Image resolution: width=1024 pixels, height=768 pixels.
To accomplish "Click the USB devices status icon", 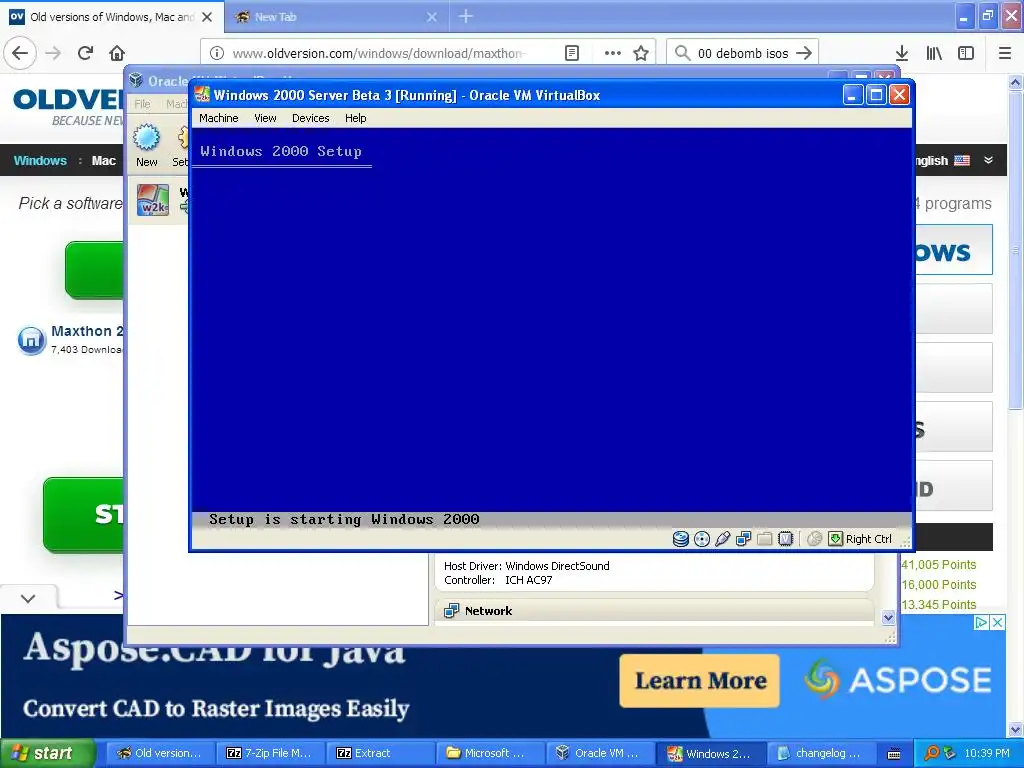I will (x=722, y=539).
